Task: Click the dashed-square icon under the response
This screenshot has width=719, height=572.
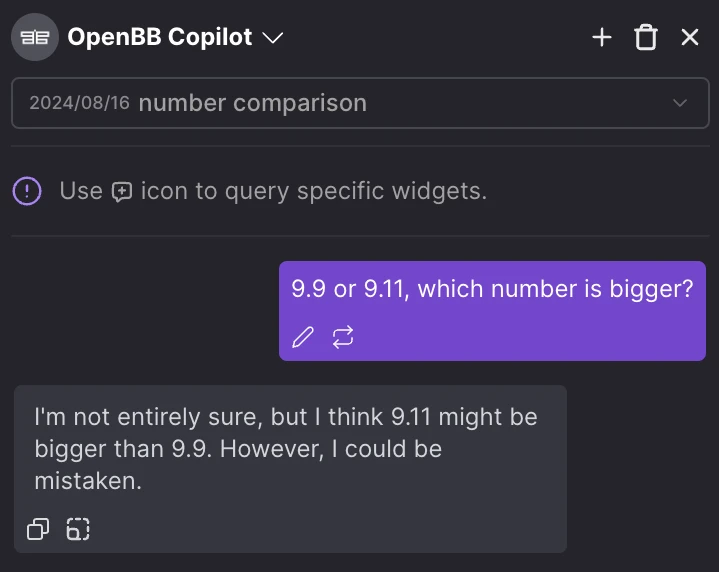Action: coord(78,529)
